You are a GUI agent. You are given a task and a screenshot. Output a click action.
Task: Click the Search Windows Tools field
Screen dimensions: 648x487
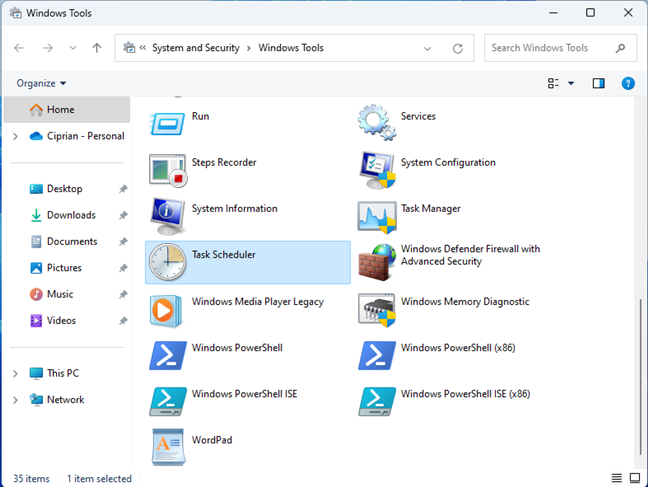click(560, 48)
